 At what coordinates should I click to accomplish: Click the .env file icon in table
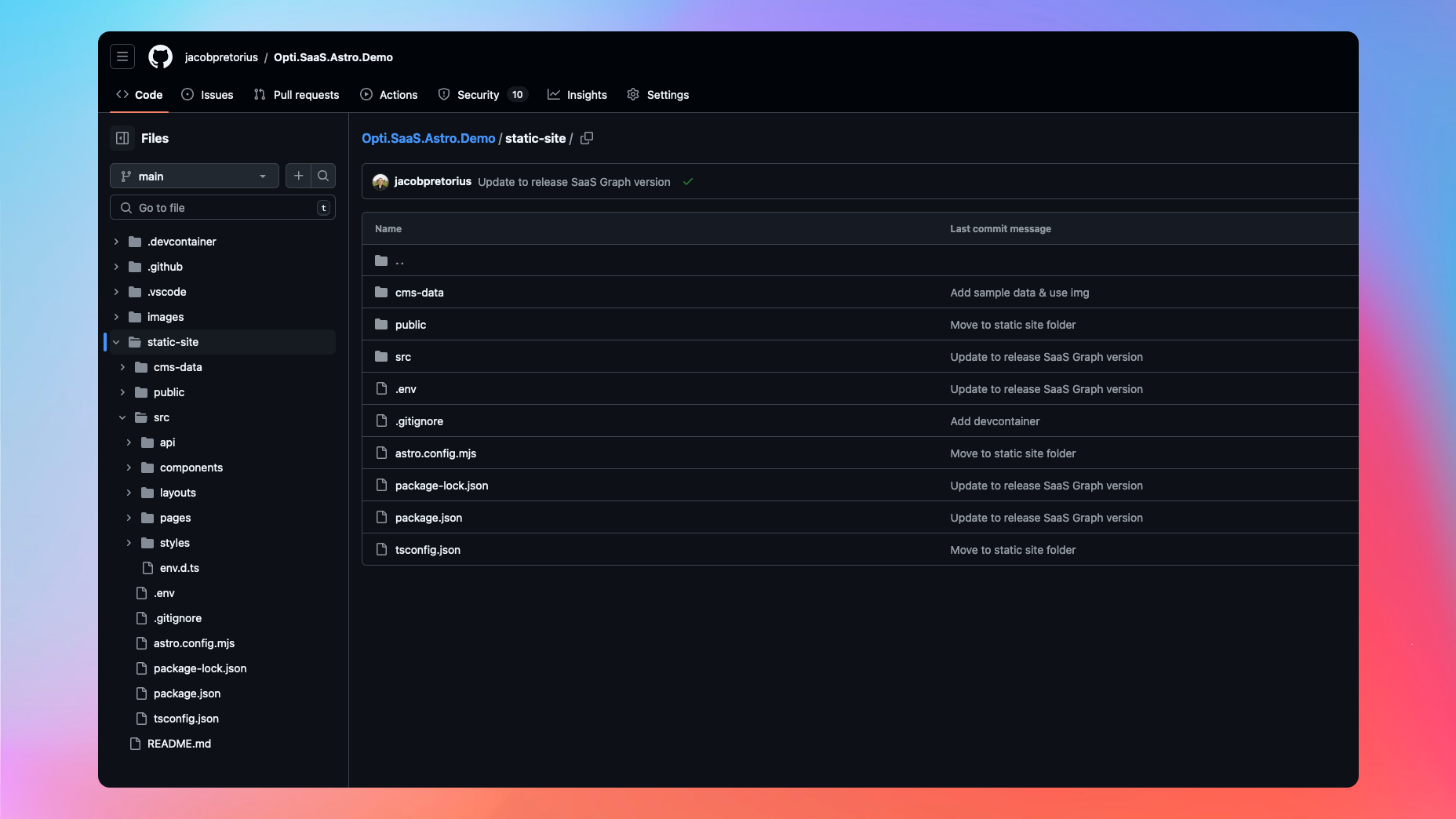click(381, 388)
